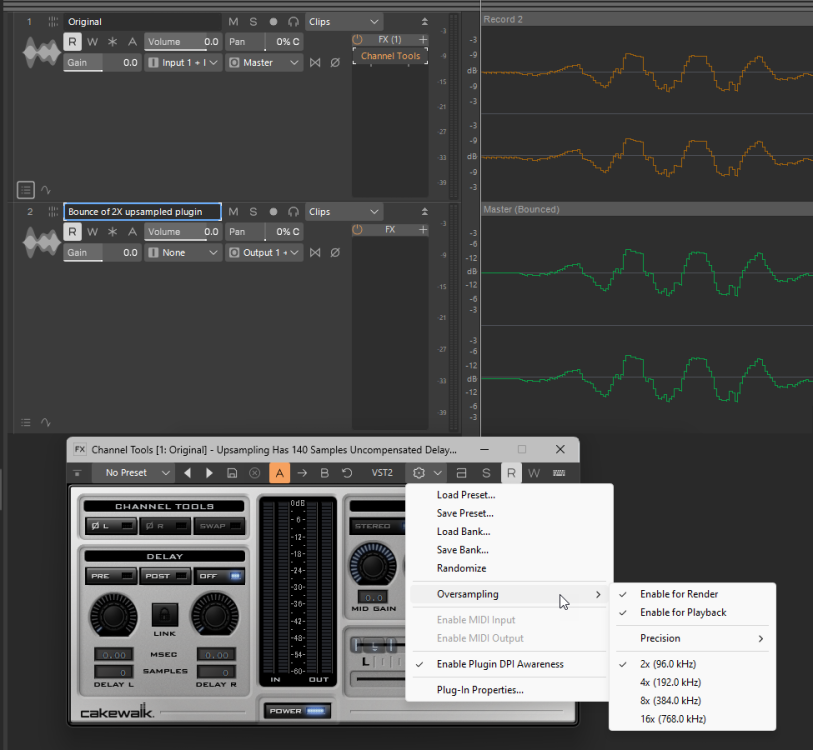Viewport: 813px width, 750px height.
Task: Go to next plugin preset
Action: [x=209, y=473]
